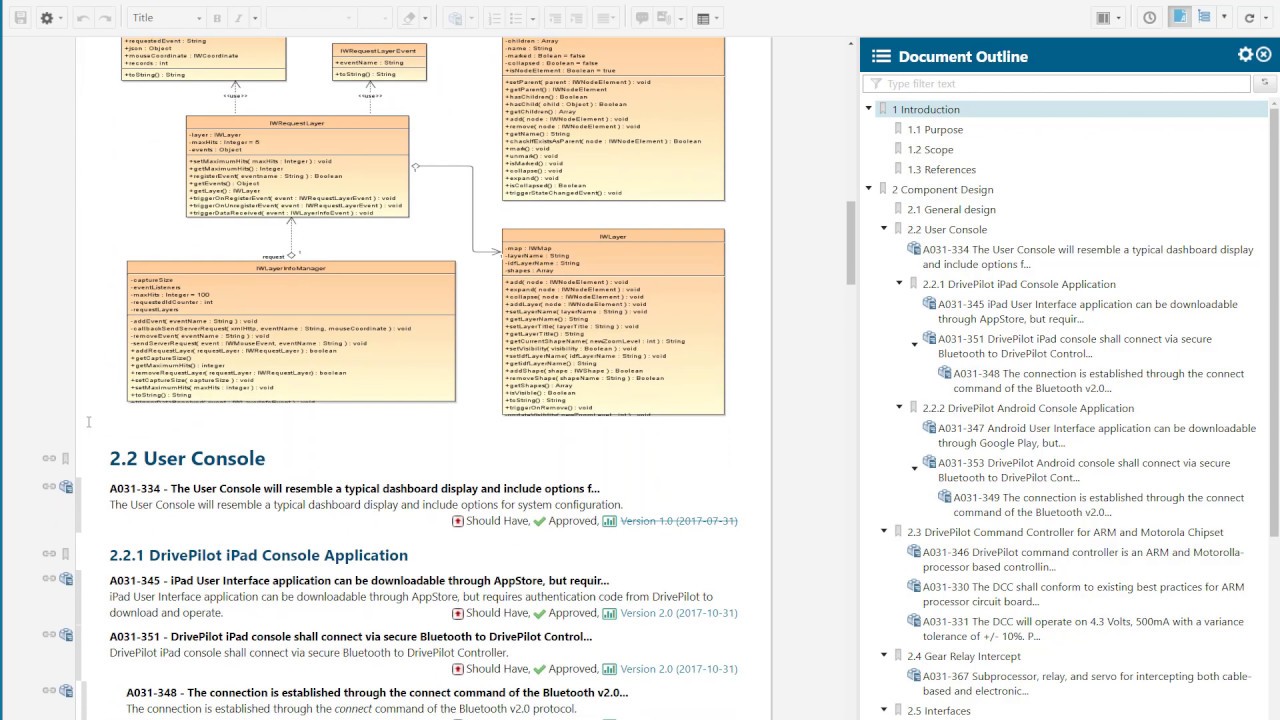Collapse the 1 Introduction outline node
Screen dimensions: 1280x720
(869, 109)
